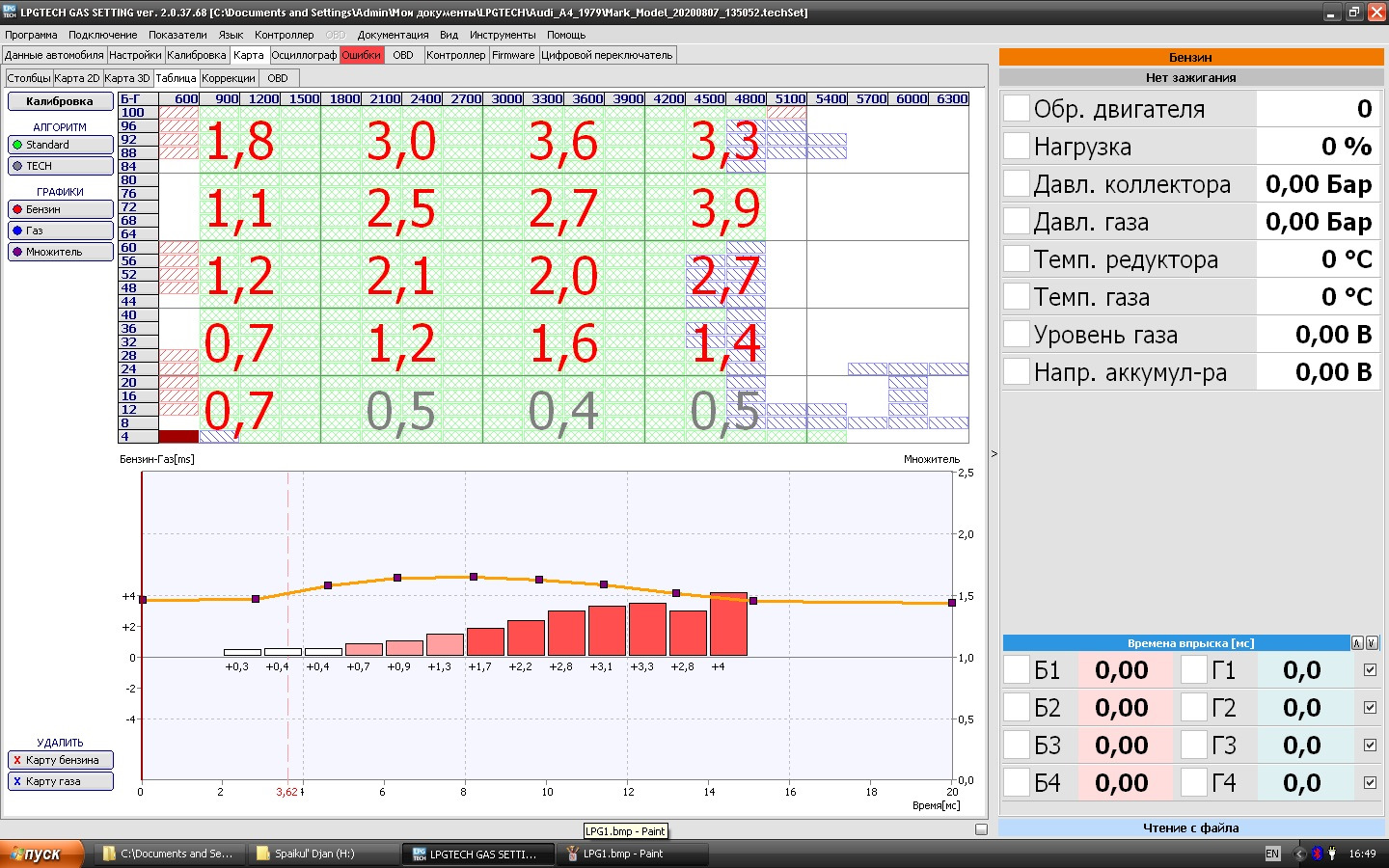The height and width of the screenshot is (868, 1389).
Task: Open the Данные автомобиля tab
Action: tap(54, 55)
